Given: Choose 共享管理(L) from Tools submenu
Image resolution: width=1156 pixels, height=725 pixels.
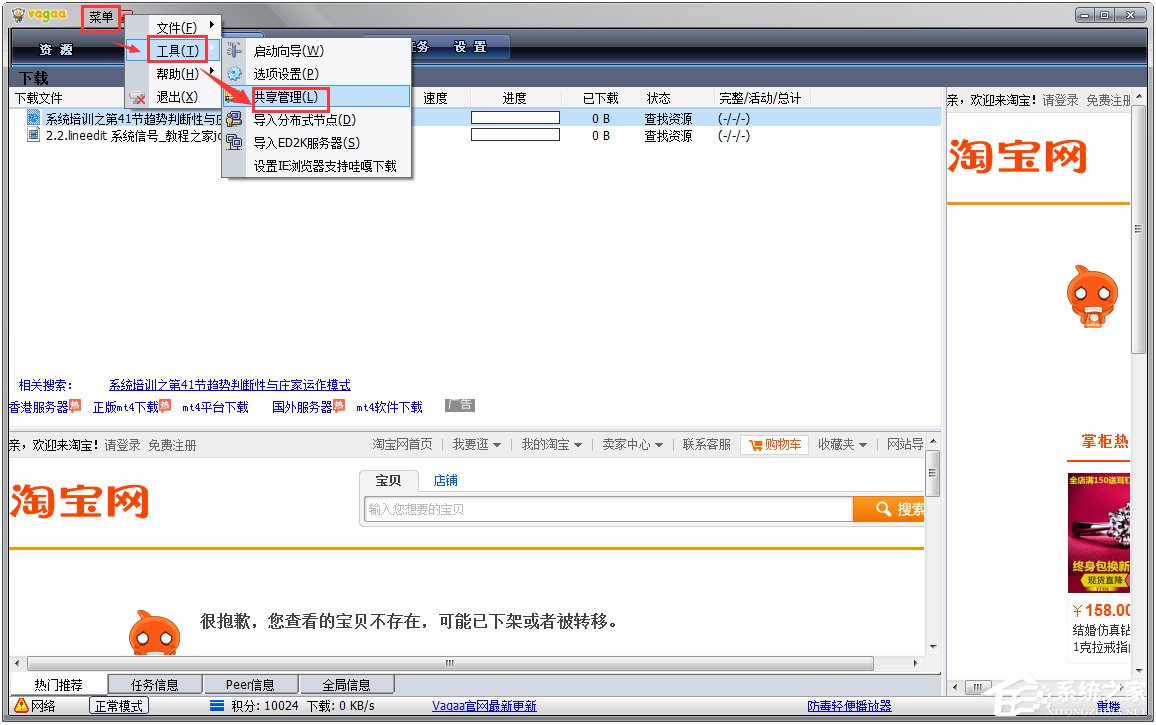Looking at the screenshot, I should tap(285, 97).
